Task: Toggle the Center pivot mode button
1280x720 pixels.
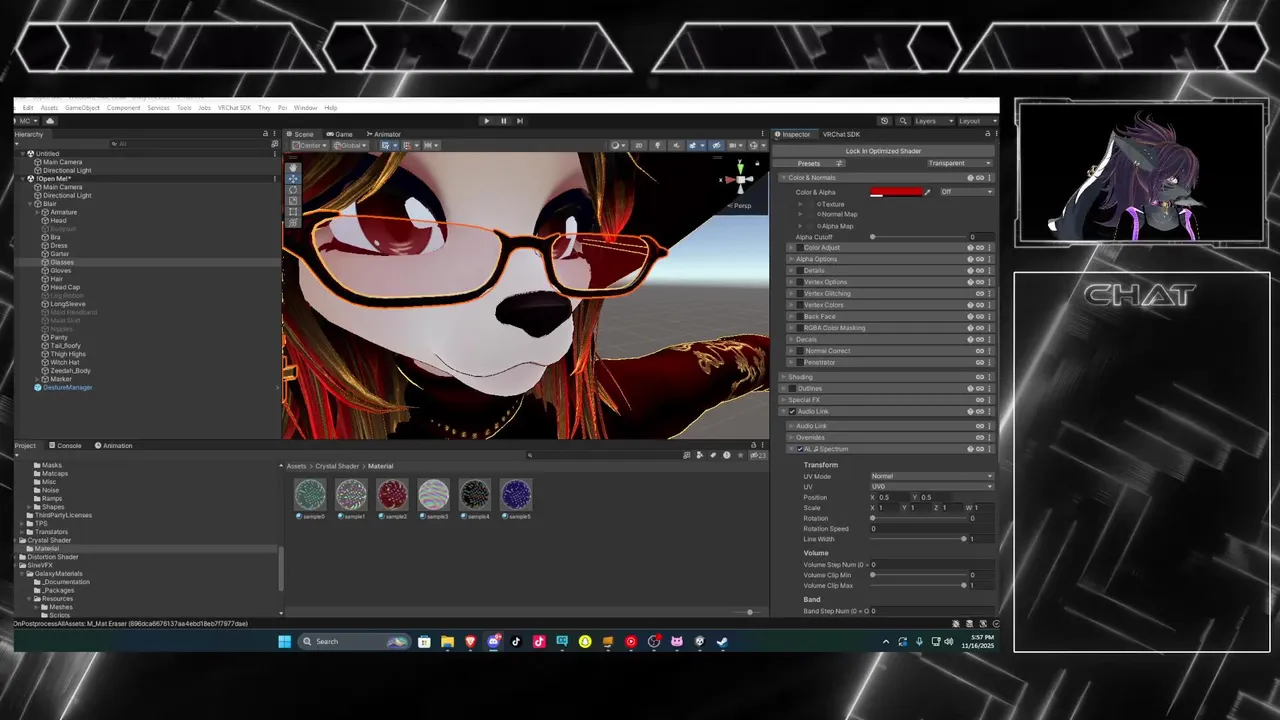Action: coord(309,146)
